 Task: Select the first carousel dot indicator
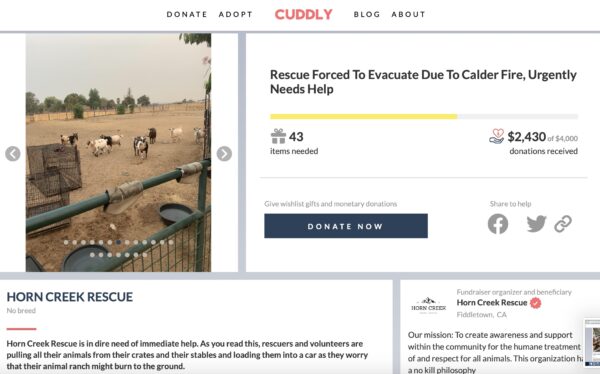66,242
